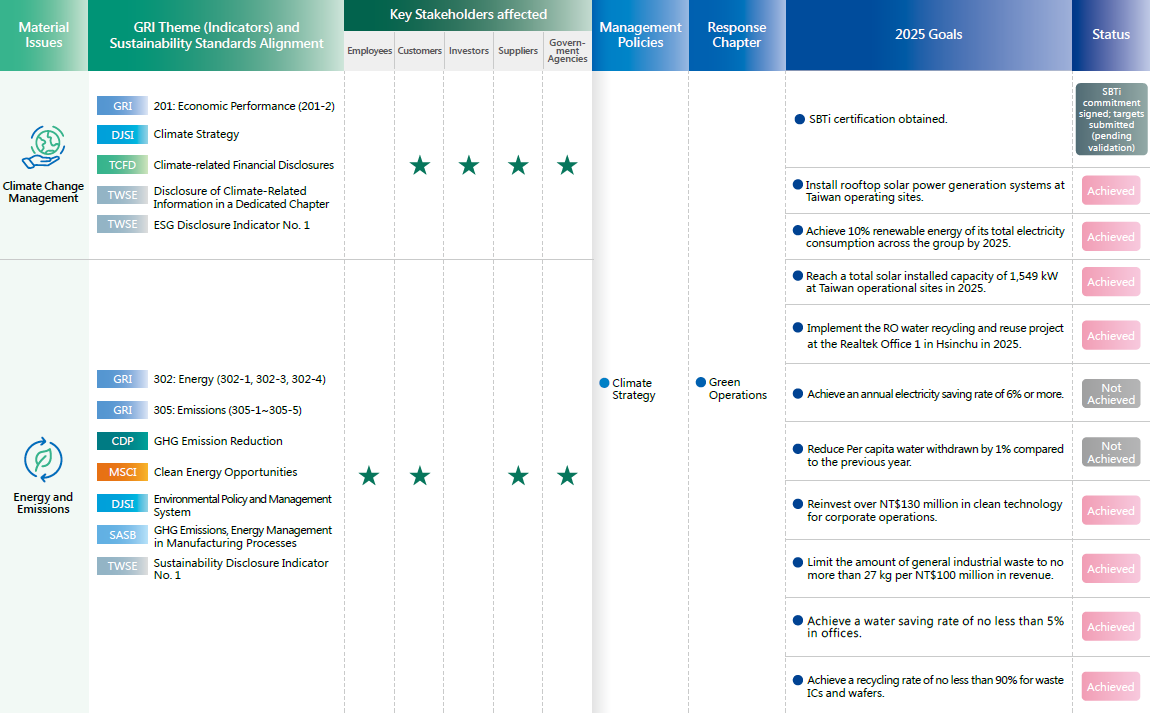Screen dimensions: 1150x713
Task: Select the TWSE tag beside ESG Disclosure Indicator No. 1
Action: (x=122, y=224)
